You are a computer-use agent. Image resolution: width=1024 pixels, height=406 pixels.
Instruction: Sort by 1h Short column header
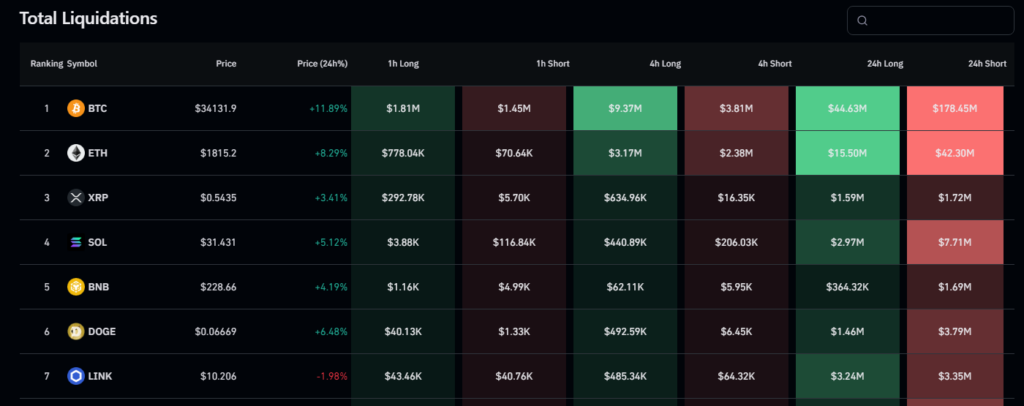click(552, 64)
